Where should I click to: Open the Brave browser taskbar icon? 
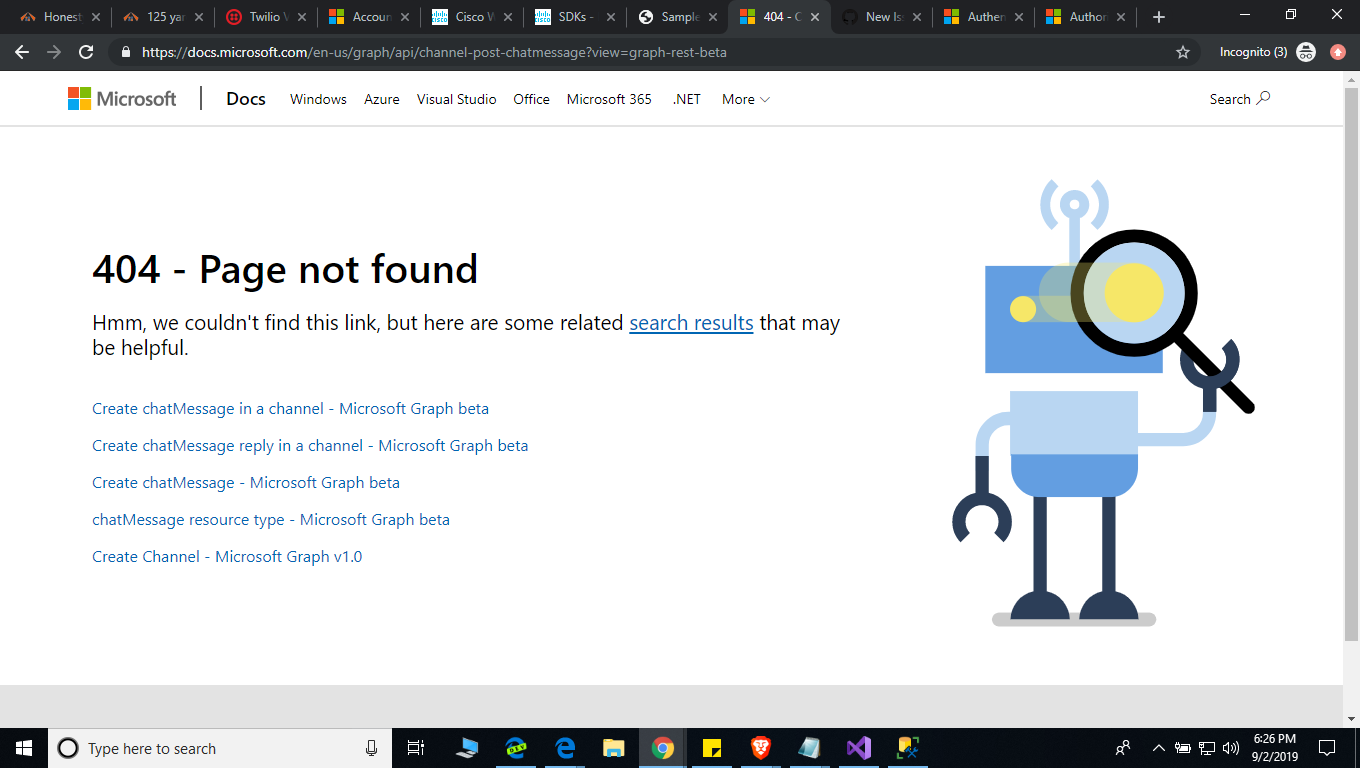pyautogui.click(x=759, y=748)
